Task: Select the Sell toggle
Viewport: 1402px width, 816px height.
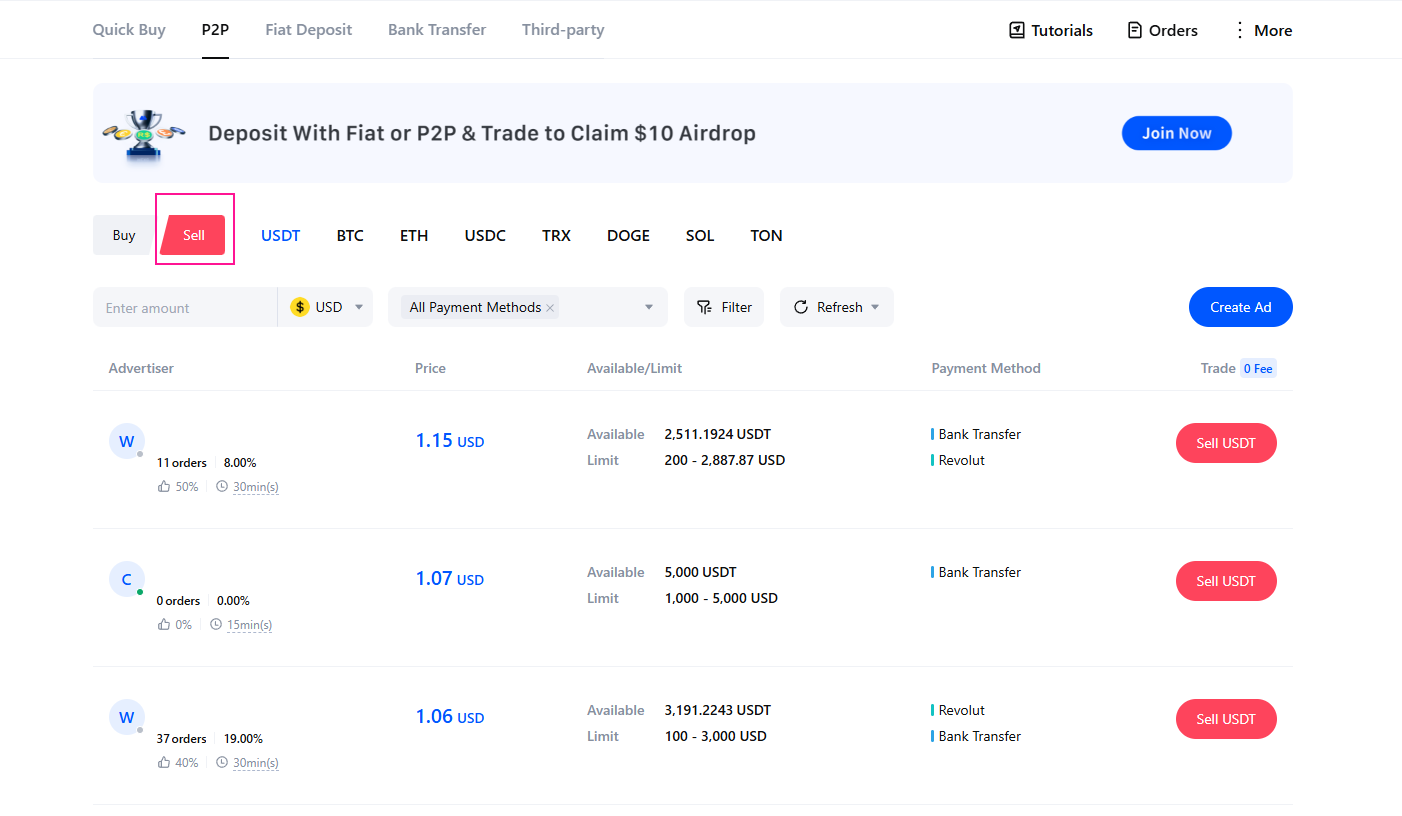Action: pyautogui.click(x=194, y=235)
